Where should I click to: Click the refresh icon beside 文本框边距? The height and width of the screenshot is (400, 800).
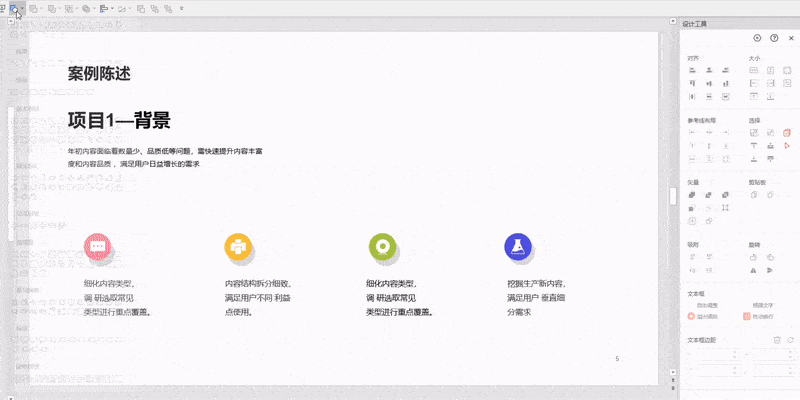coord(790,340)
